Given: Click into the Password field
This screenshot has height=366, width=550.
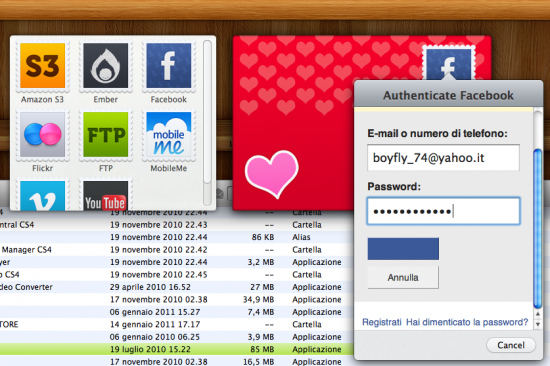Looking at the screenshot, I should click(x=443, y=211).
